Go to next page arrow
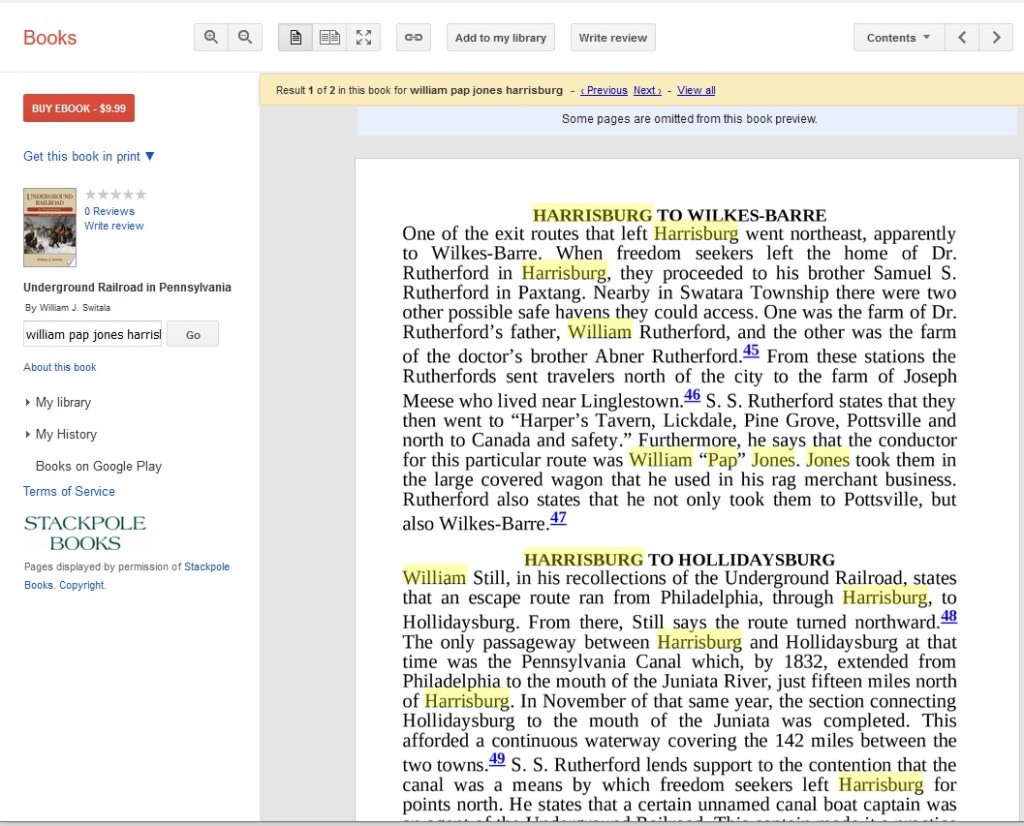The image size is (1024, 826). (995, 38)
